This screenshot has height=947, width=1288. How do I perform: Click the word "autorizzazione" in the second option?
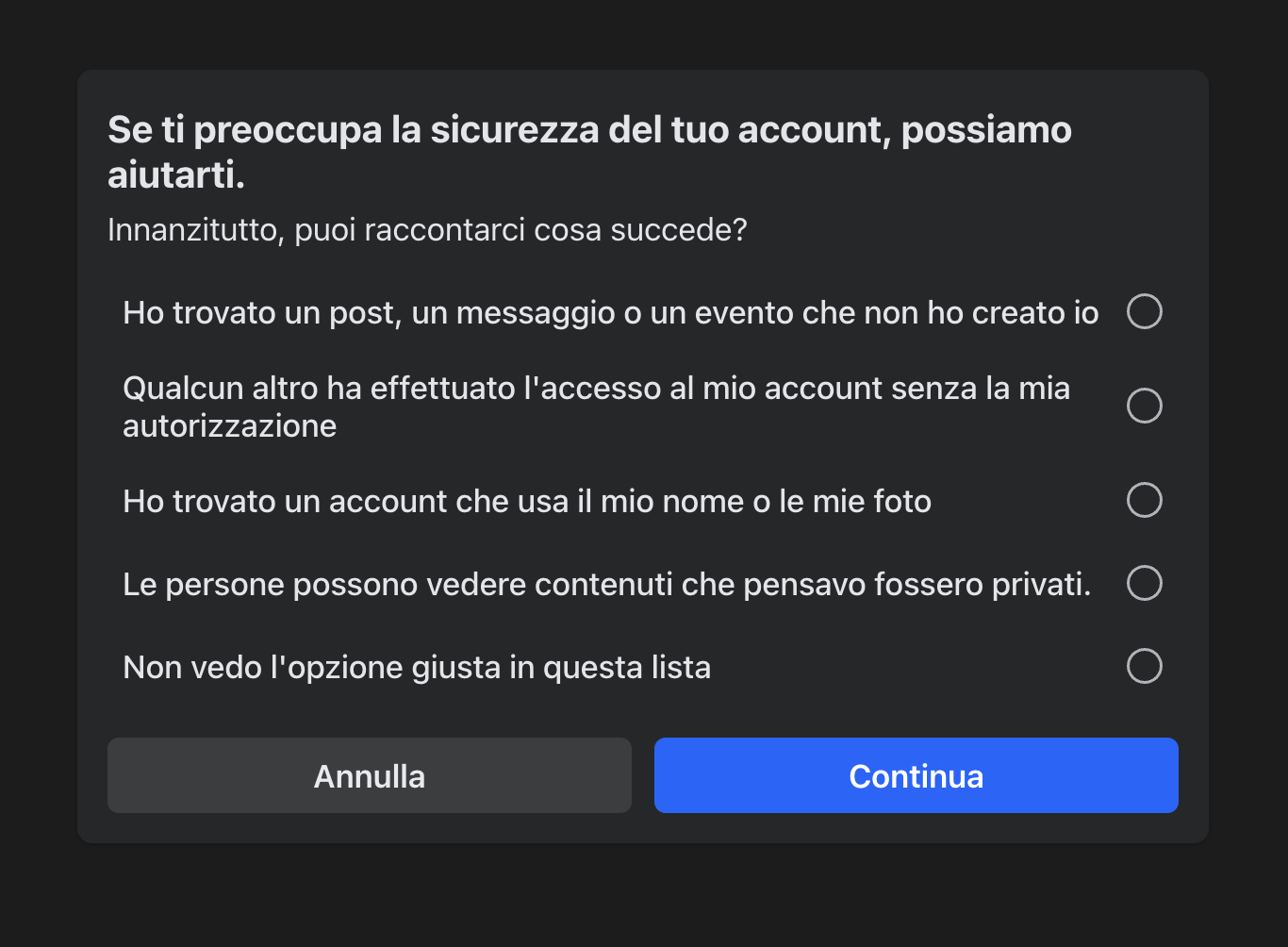point(229,426)
